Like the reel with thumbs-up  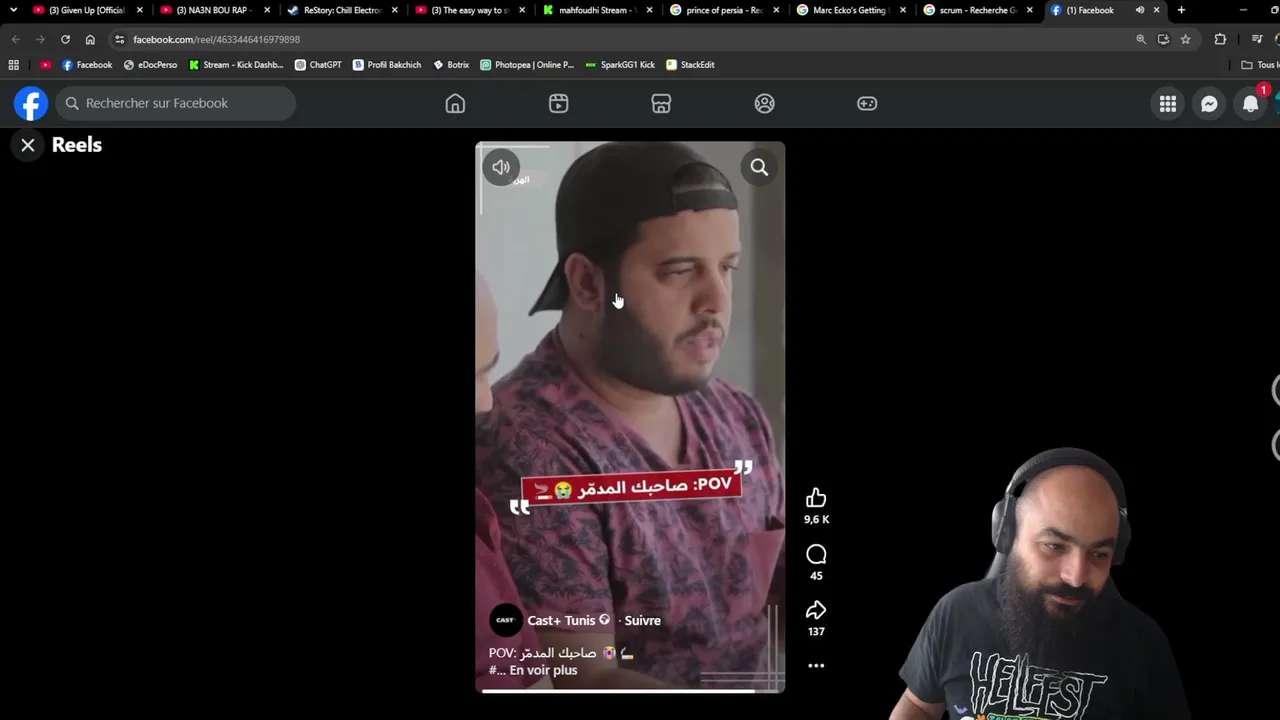tap(816, 498)
